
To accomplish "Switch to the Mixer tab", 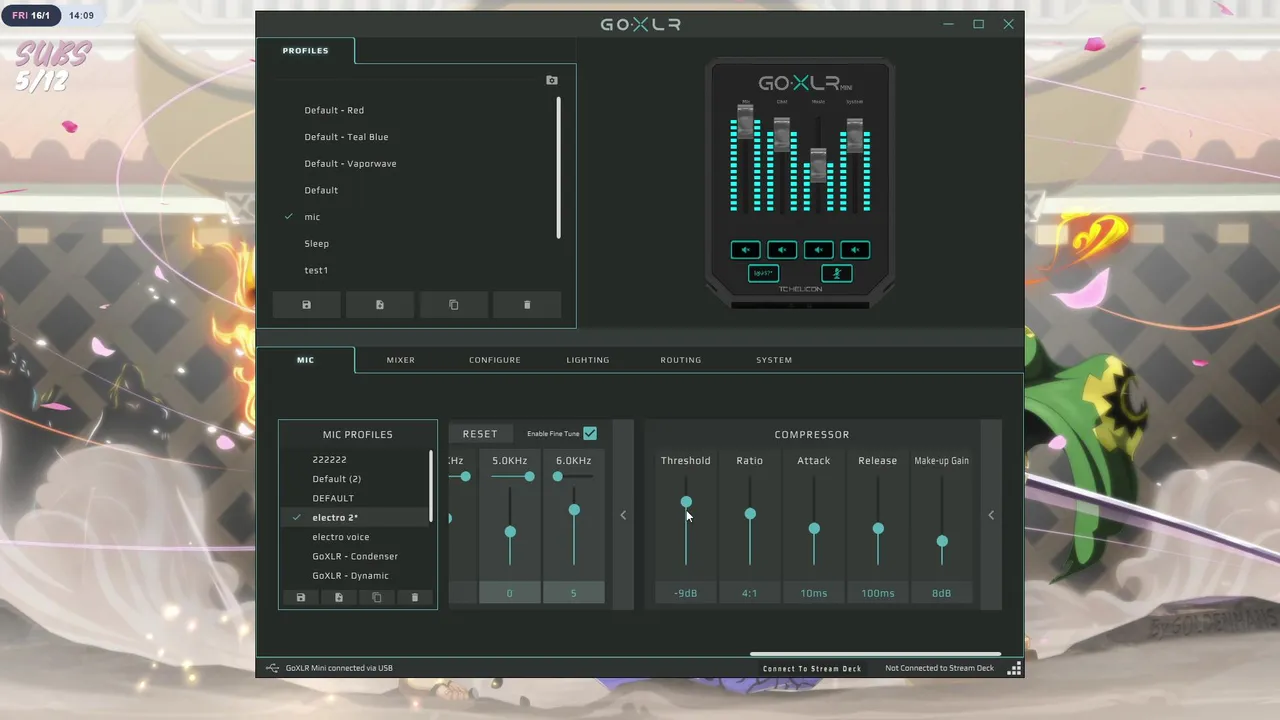I will (x=401, y=360).
